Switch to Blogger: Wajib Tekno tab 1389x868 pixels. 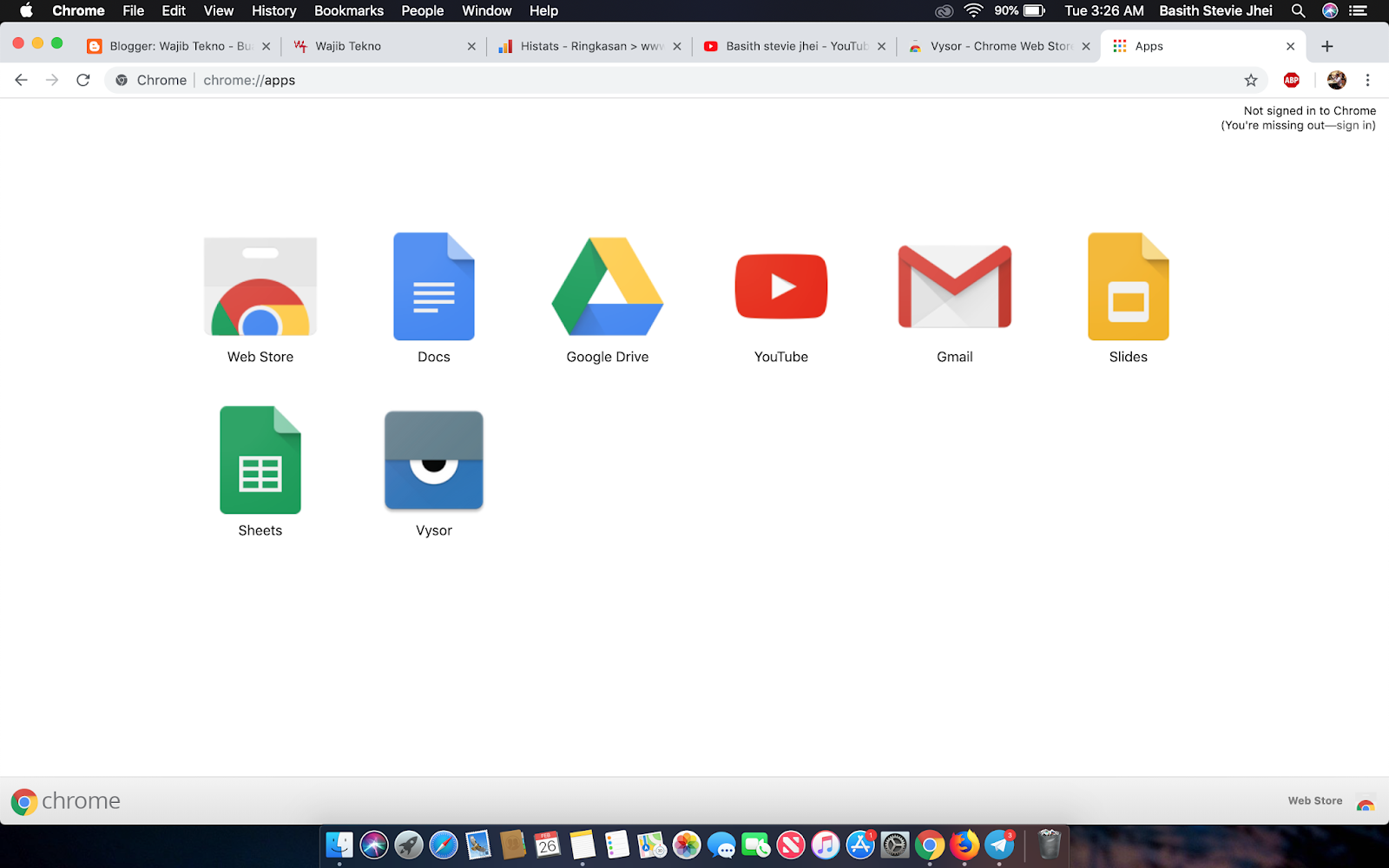[x=178, y=46]
